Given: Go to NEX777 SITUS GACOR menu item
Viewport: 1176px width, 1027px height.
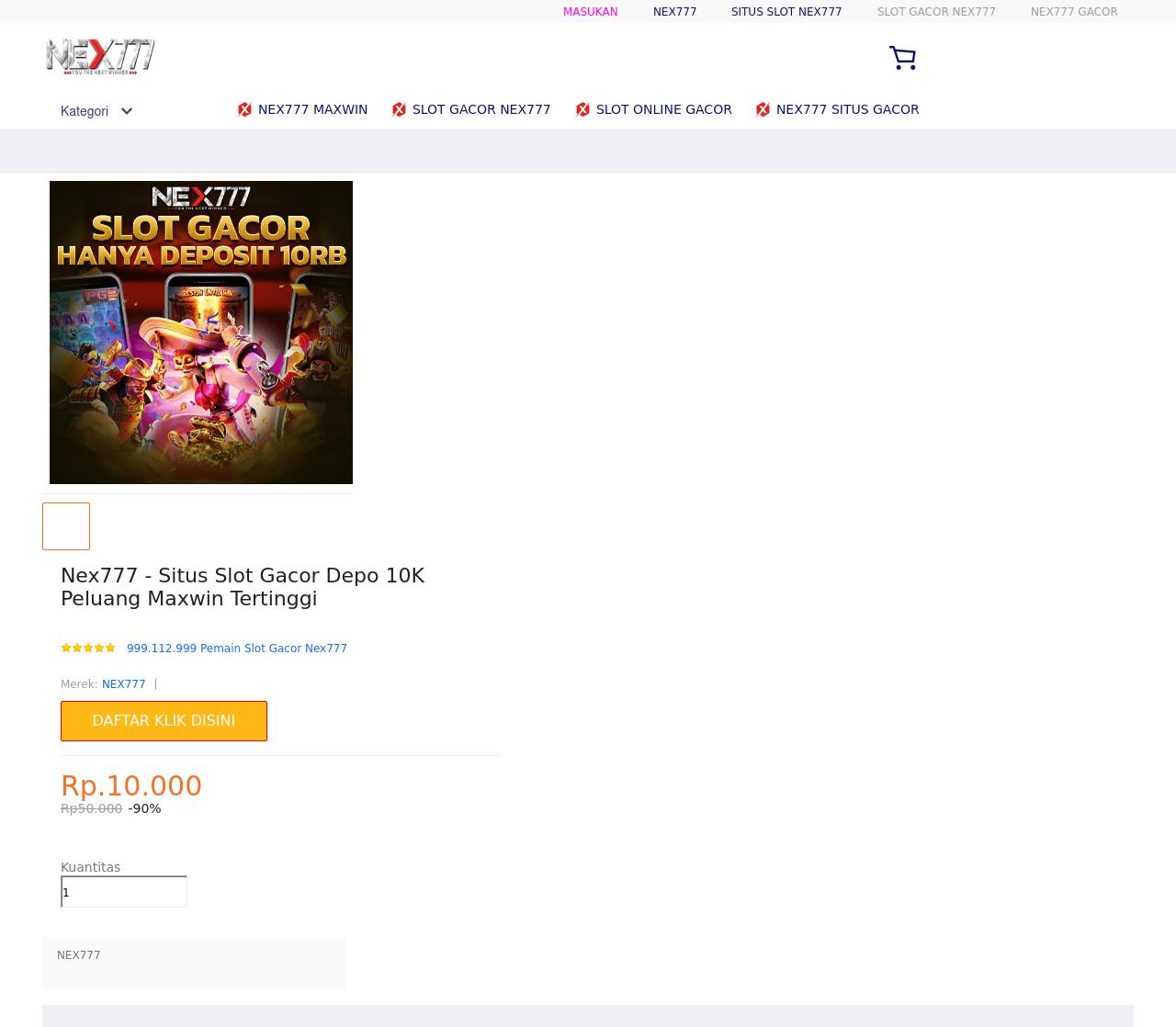Looking at the screenshot, I should (x=847, y=109).
